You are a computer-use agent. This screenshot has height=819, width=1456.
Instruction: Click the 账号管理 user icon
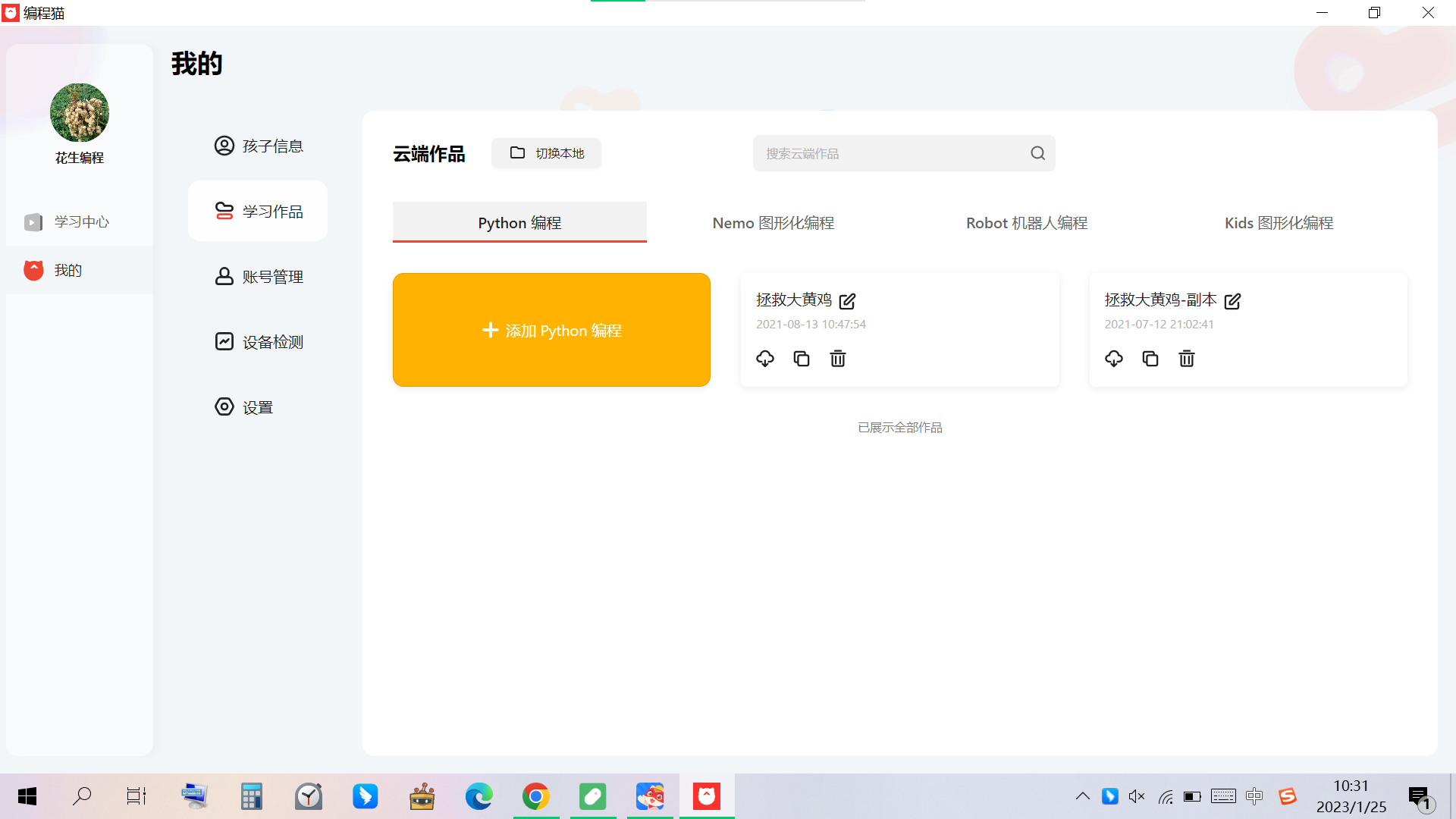pyautogui.click(x=224, y=276)
